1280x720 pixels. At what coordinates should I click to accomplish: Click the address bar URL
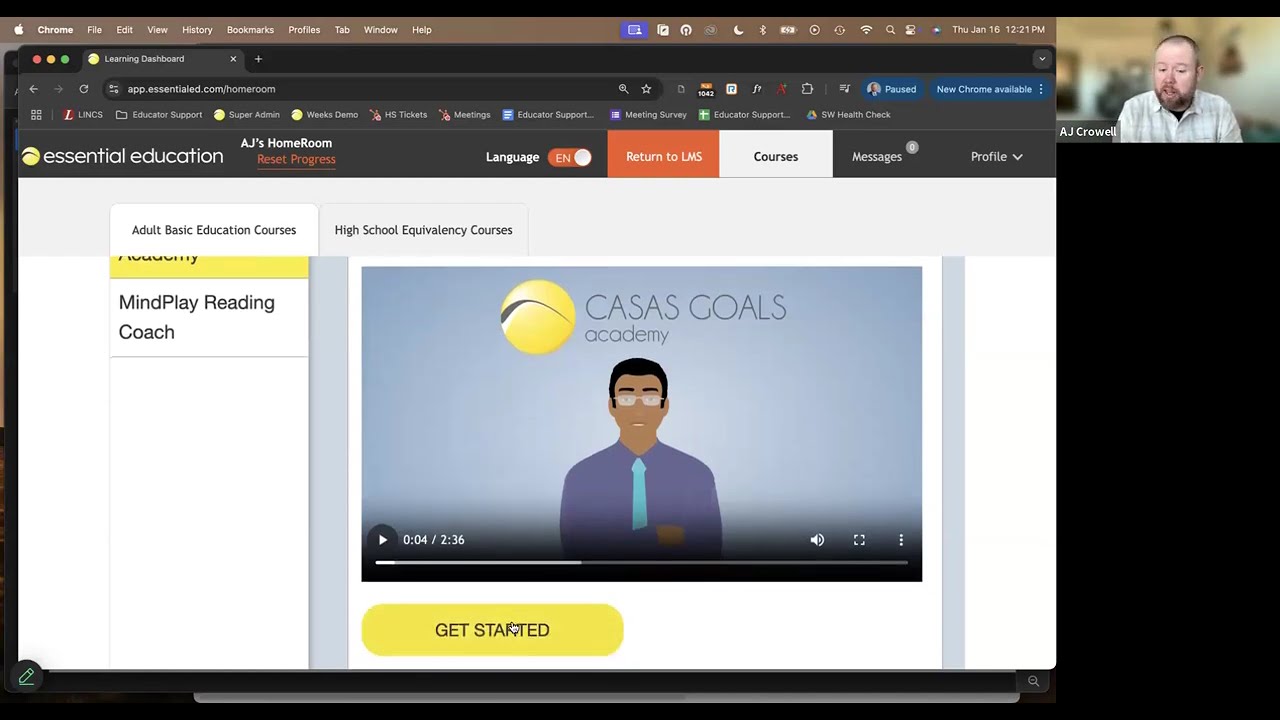tap(201, 89)
